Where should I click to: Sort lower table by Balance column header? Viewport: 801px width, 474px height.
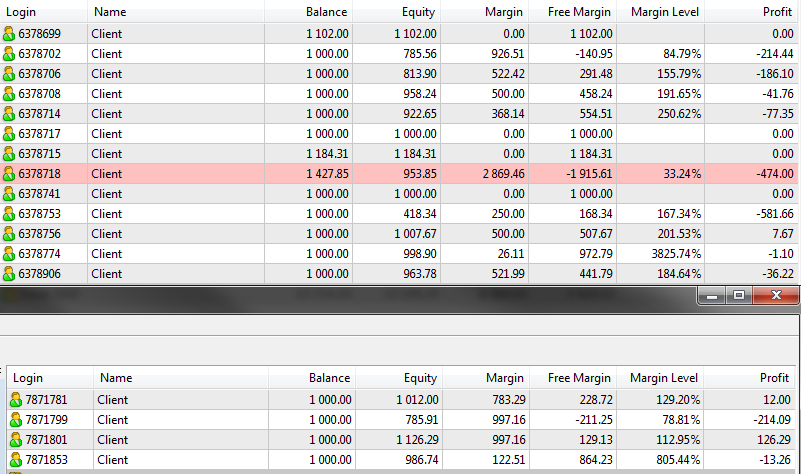coord(312,378)
